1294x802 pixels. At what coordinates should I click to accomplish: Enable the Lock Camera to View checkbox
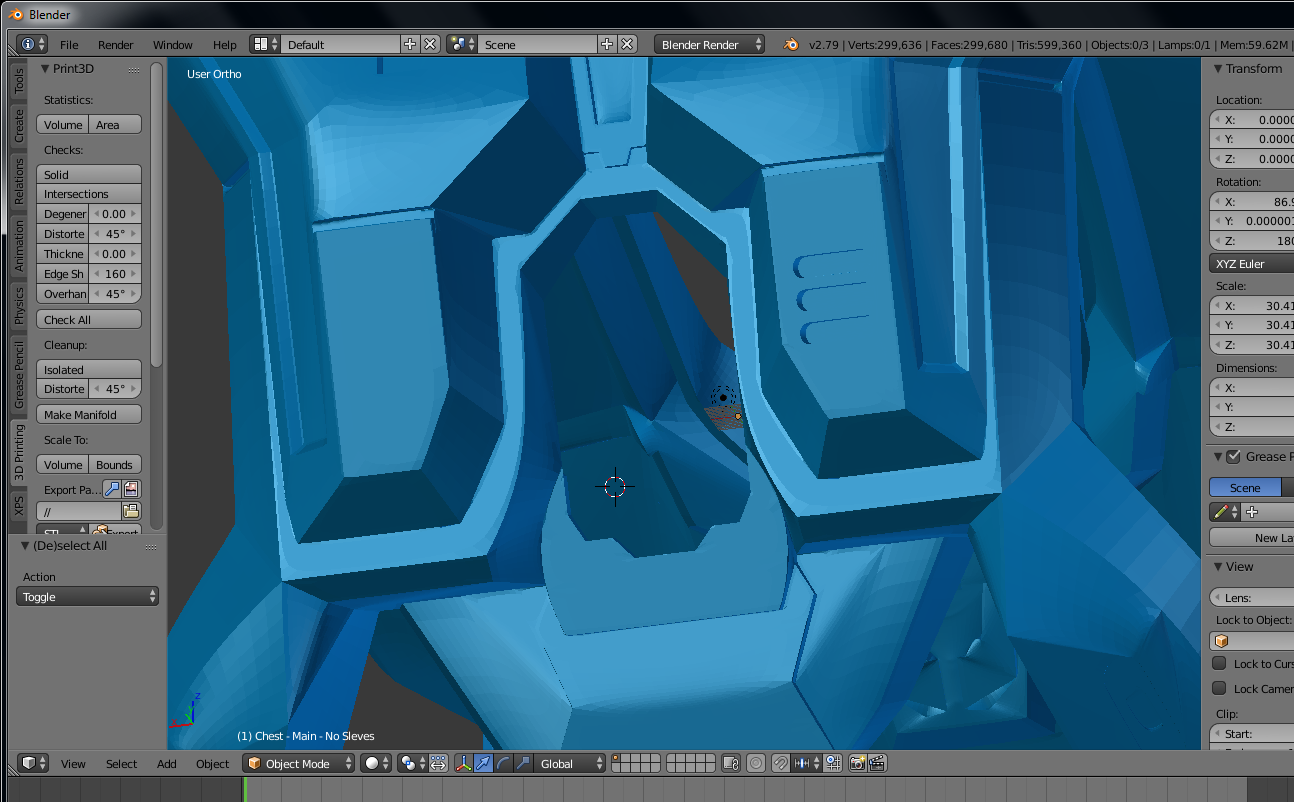coord(1219,688)
